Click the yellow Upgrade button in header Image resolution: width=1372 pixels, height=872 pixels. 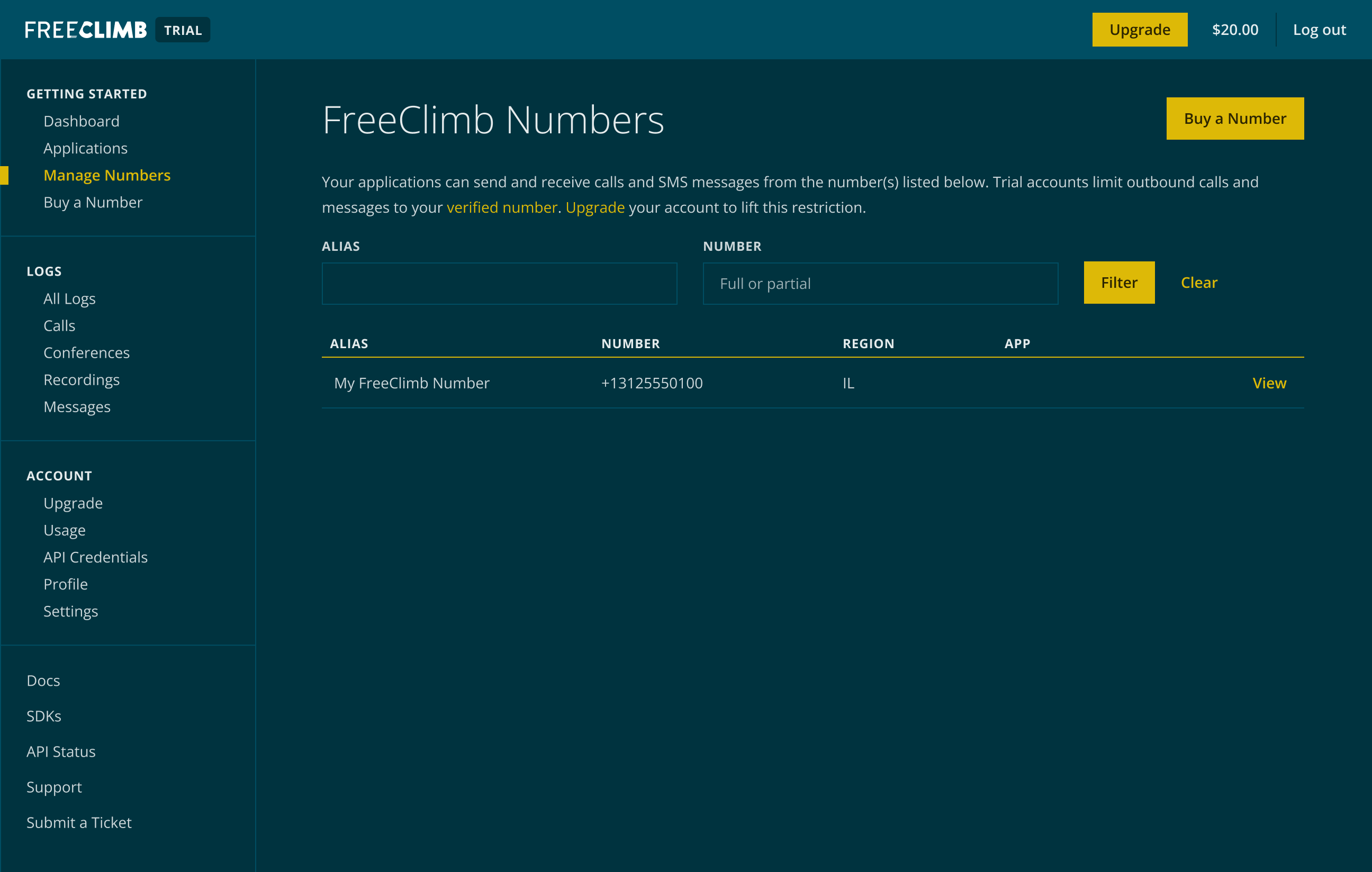[x=1139, y=30]
